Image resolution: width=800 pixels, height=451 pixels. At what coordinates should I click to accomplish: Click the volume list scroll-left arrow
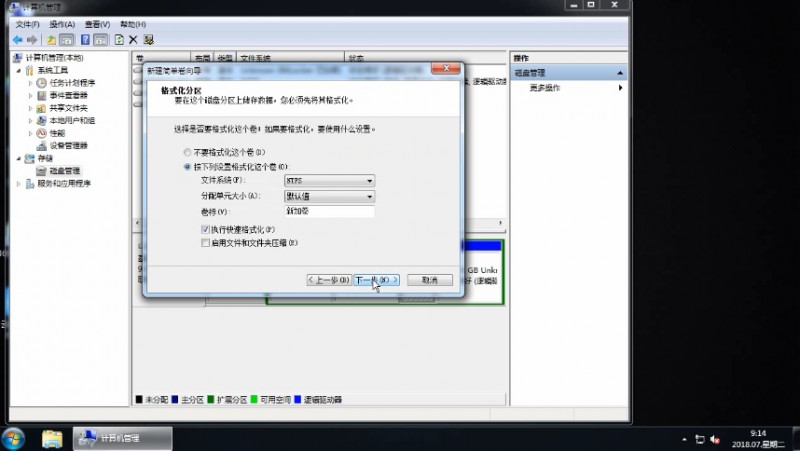(x=137, y=223)
